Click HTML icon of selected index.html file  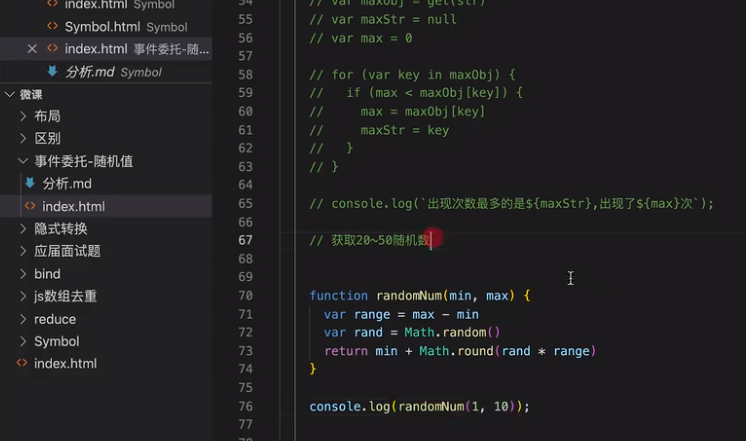tap(30, 206)
